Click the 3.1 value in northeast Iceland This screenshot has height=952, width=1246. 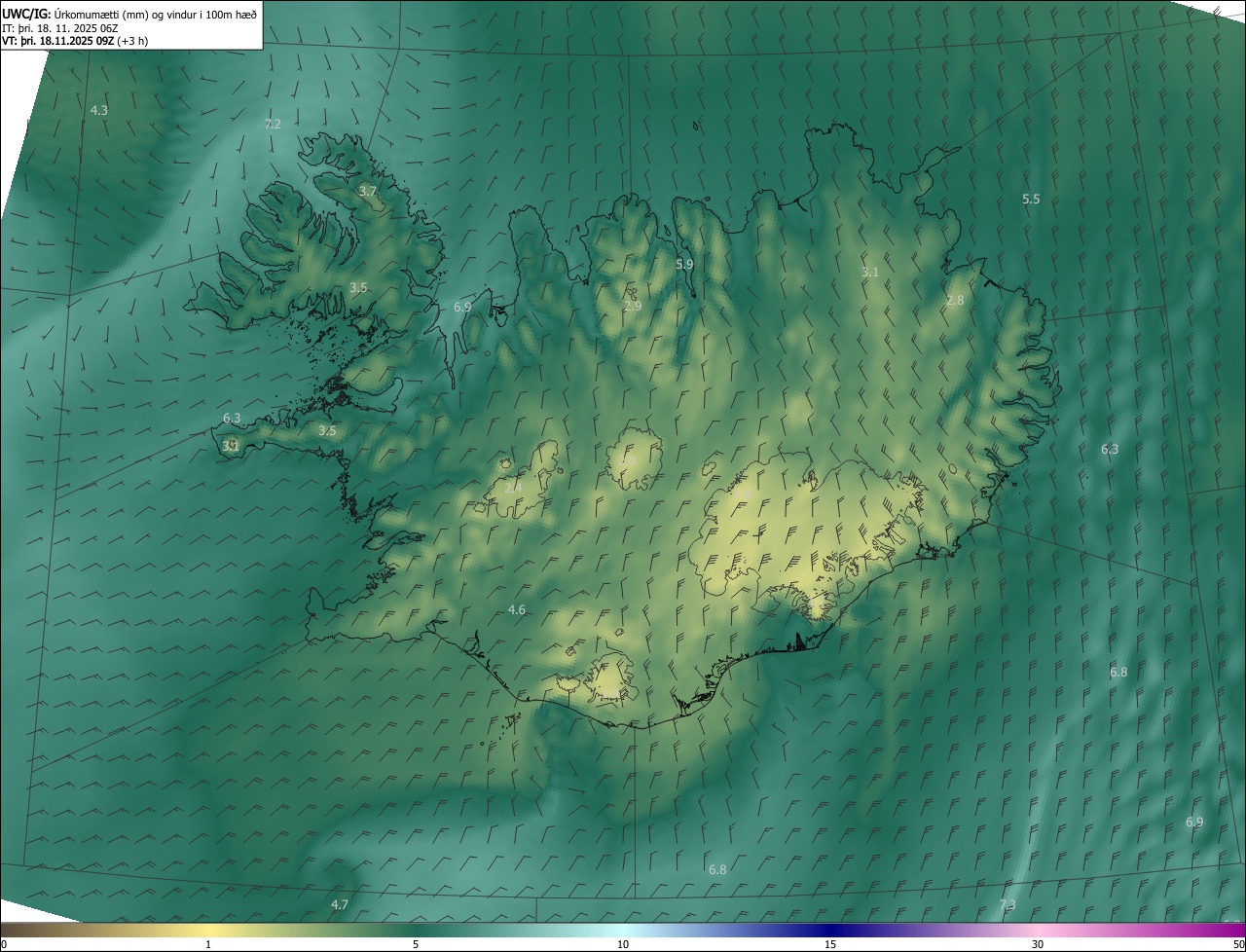(x=870, y=272)
